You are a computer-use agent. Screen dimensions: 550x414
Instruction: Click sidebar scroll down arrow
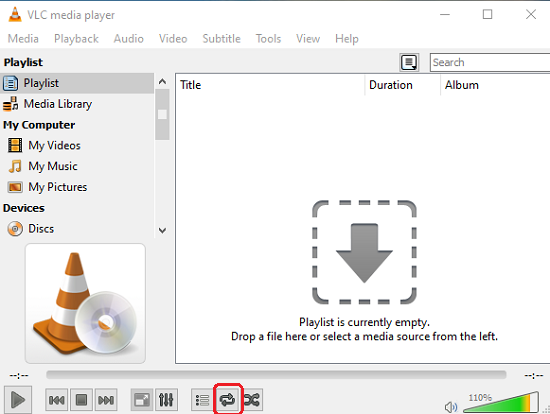(x=162, y=231)
